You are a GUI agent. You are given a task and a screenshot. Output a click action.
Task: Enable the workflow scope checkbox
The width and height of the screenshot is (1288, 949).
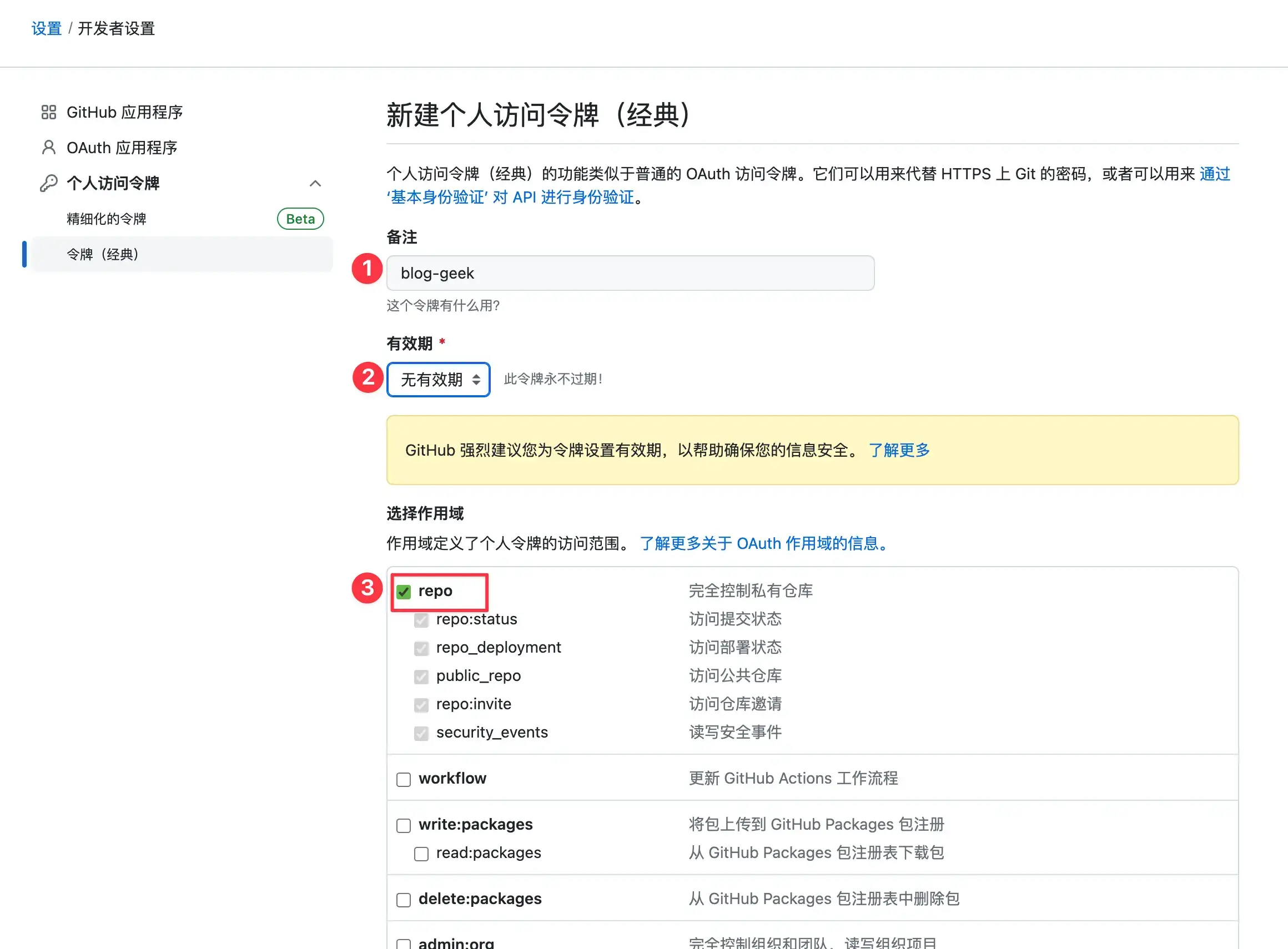coord(404,780)
